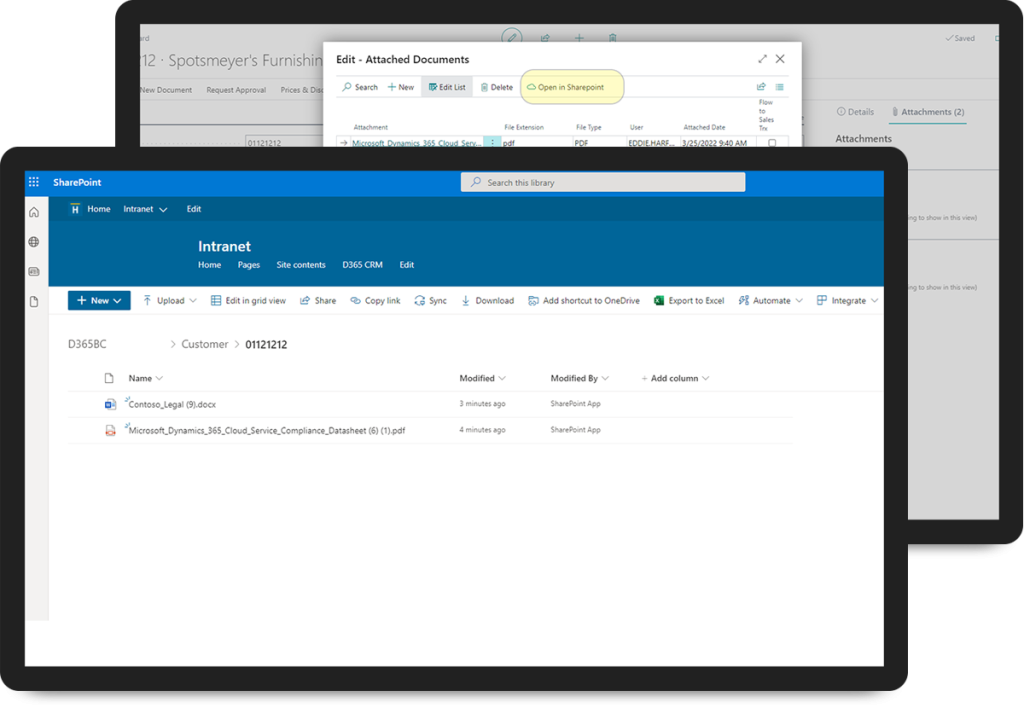Screen dimensions: 1024x708
Task: Click Add shortcut to OneDrive
Action: point(584,300)
